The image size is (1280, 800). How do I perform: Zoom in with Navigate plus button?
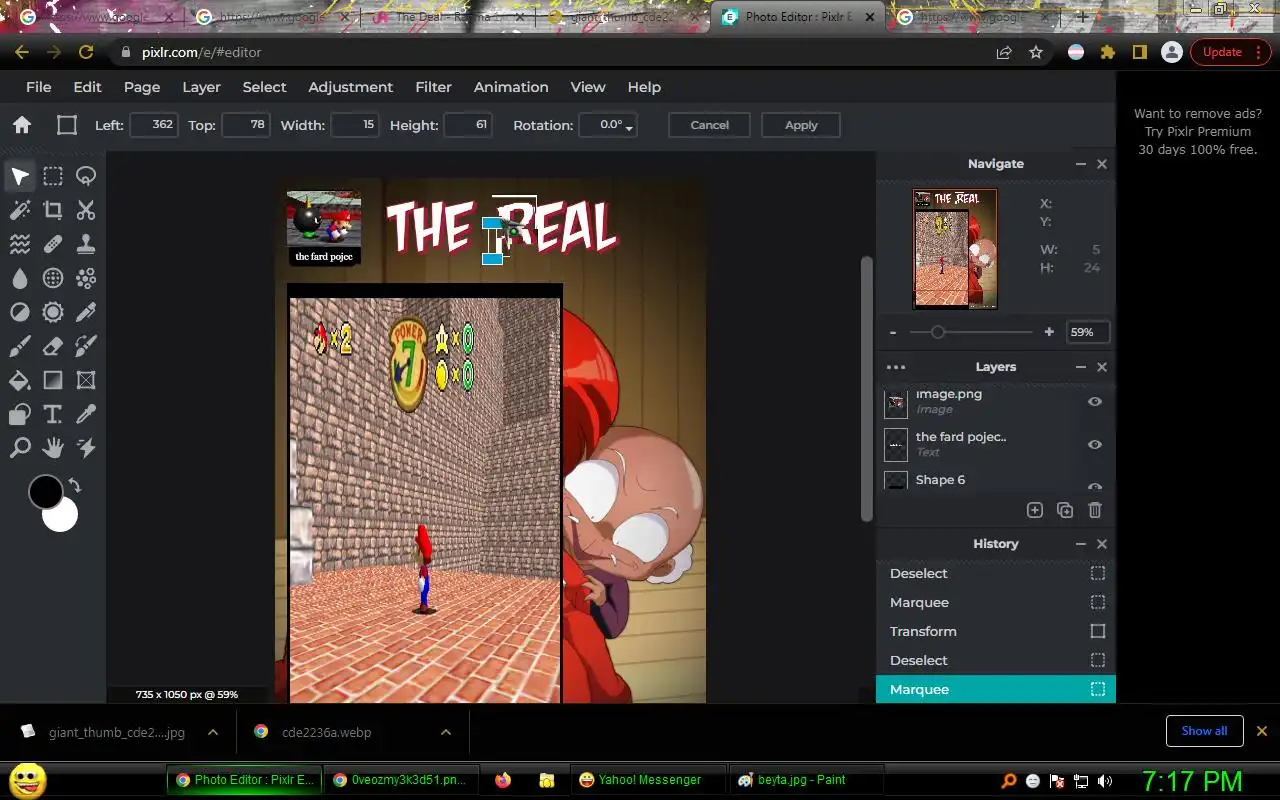click(1049, 332)
